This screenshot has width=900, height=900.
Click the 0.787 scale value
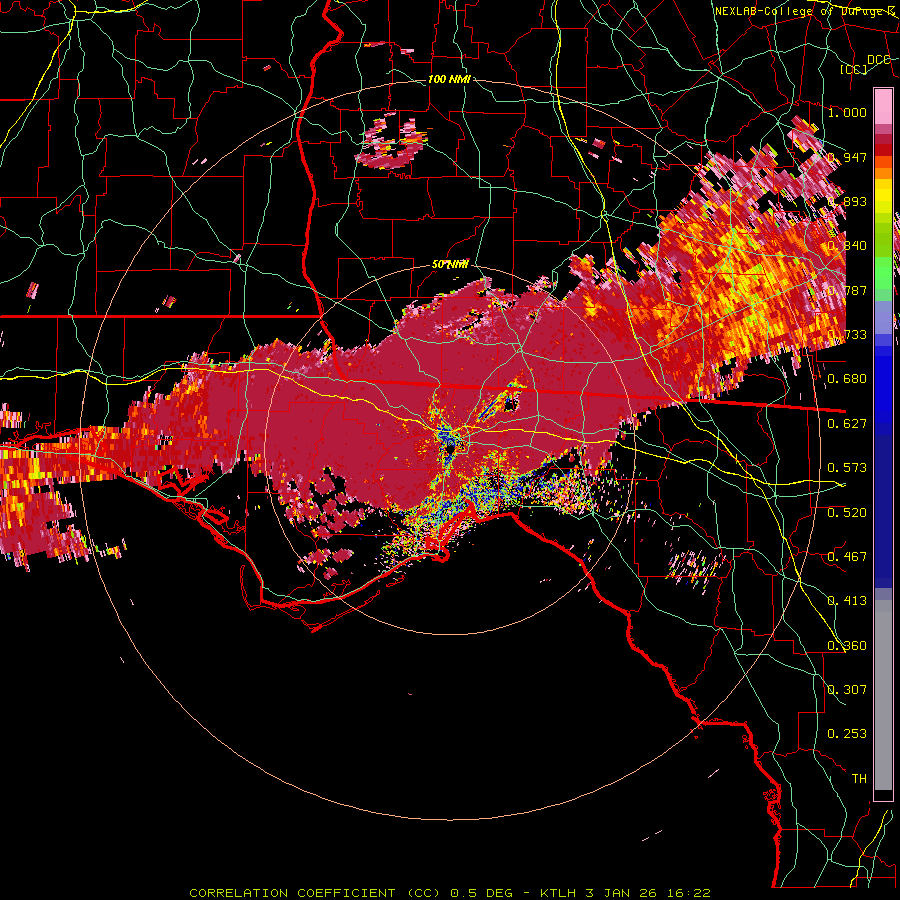point(847,290)
